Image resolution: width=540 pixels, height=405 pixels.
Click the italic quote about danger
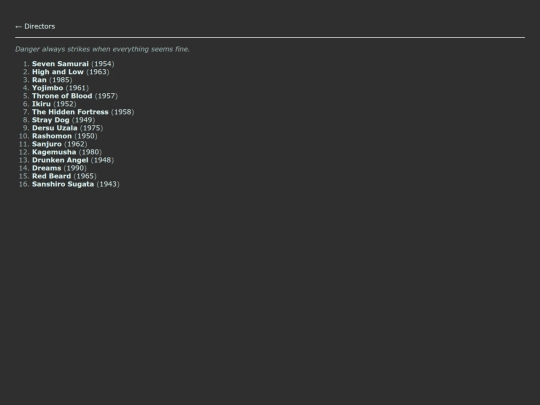click(102, 49)
